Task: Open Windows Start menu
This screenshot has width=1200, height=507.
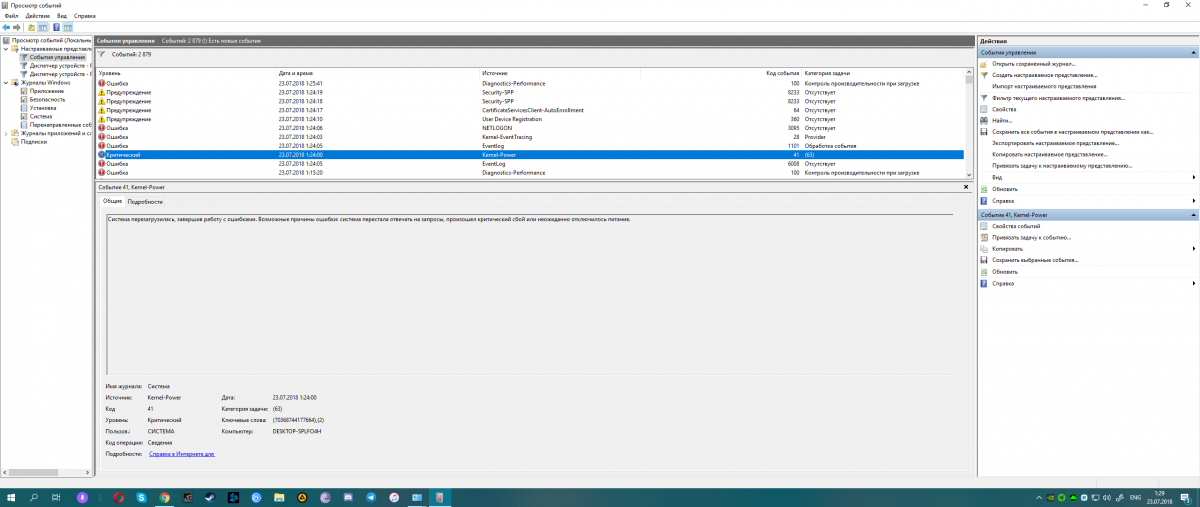Action: (x=12, y=497)
